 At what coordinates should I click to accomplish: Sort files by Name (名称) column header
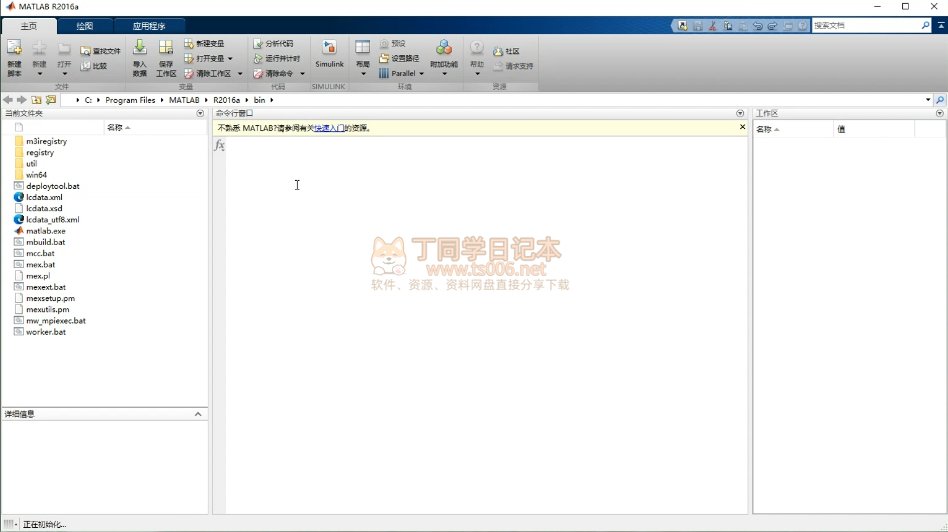click(155, 128)
